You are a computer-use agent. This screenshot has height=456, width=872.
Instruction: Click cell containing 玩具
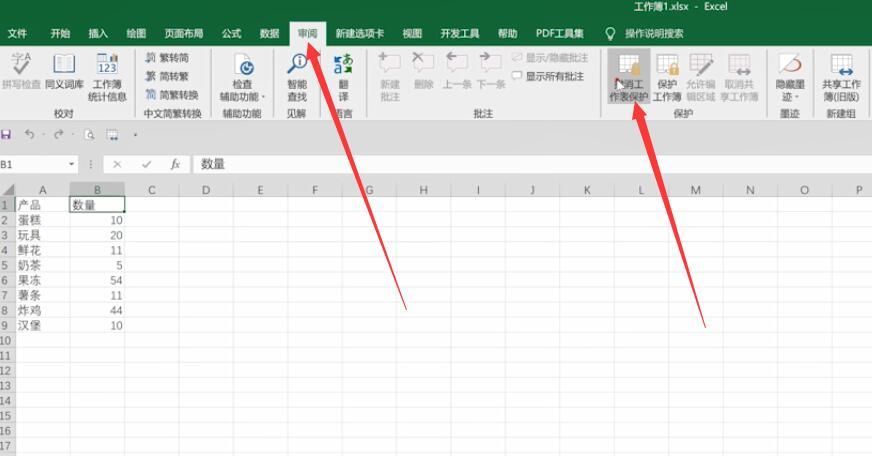coord(43,235)
